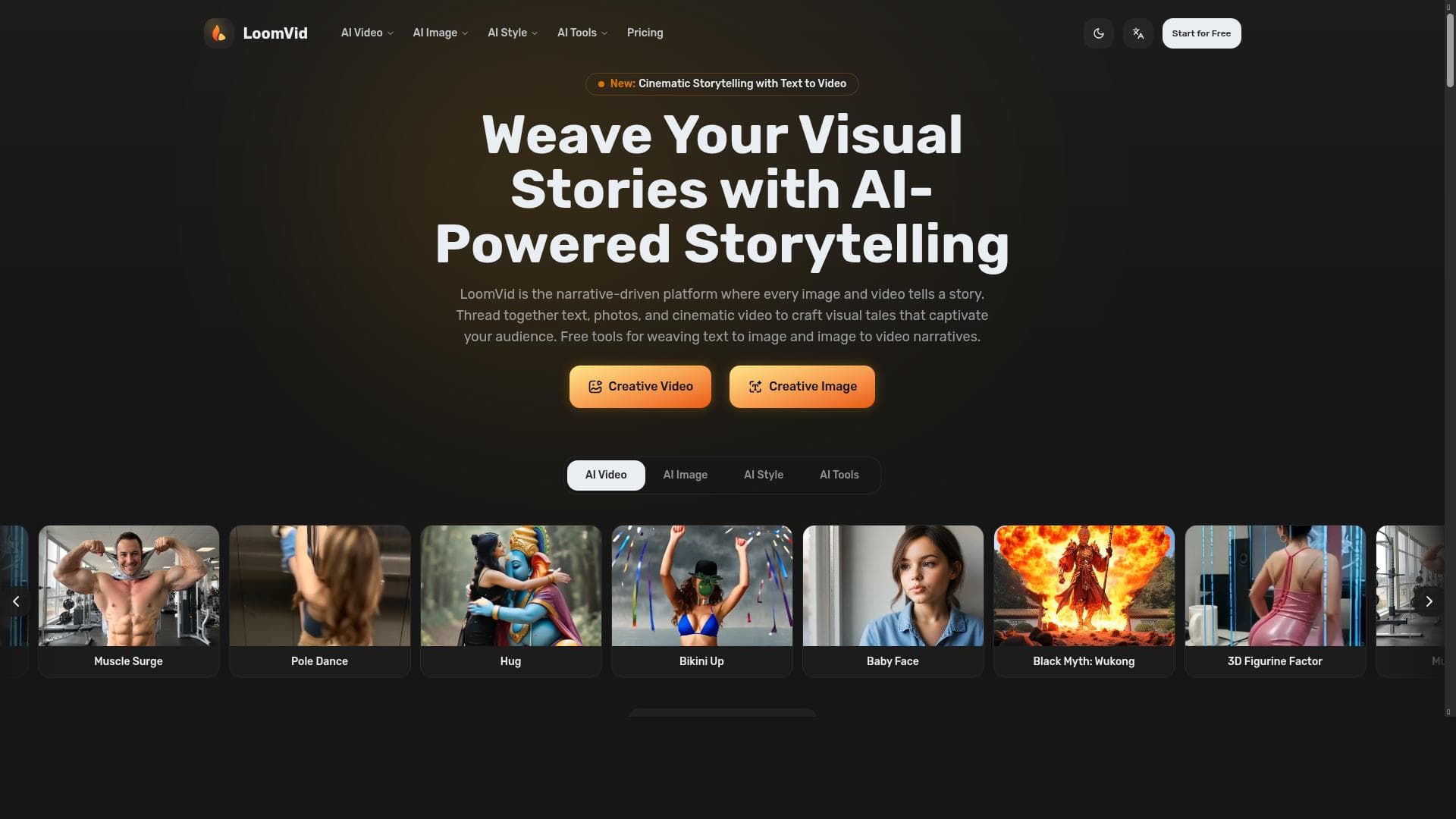The width and height of the screenshot is (1456, 819).
Task: Click the Start for Free button
Action: [x=1201, y=33]
